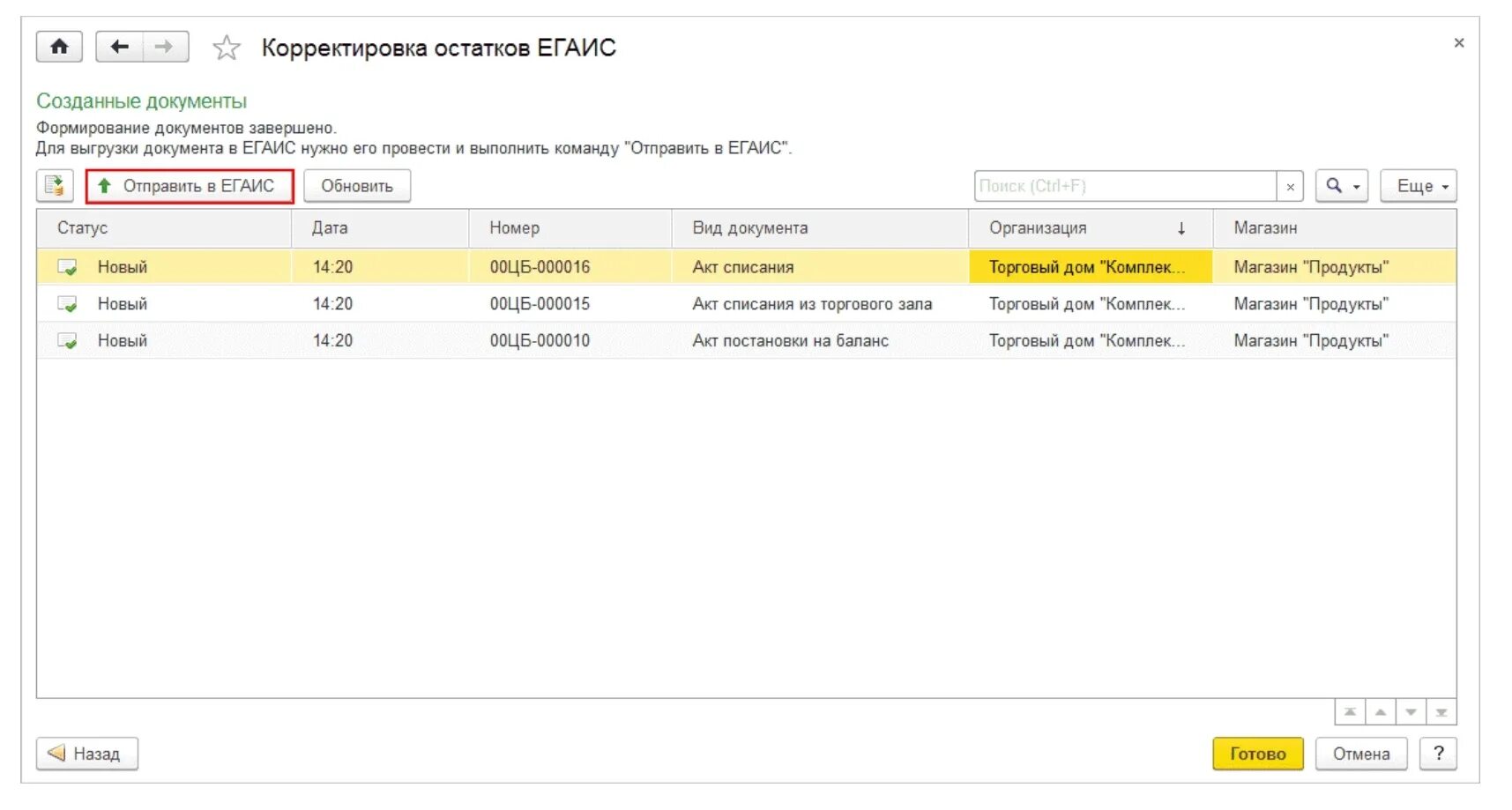Click the Назад button
1512x810 pixels.
tap(87, 754)
